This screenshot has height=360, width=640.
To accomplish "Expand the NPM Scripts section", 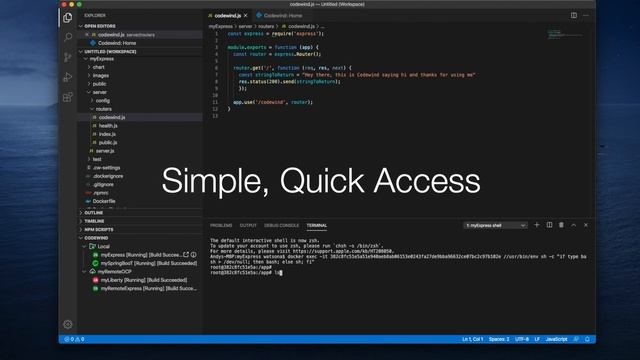I will click(80, 229).
